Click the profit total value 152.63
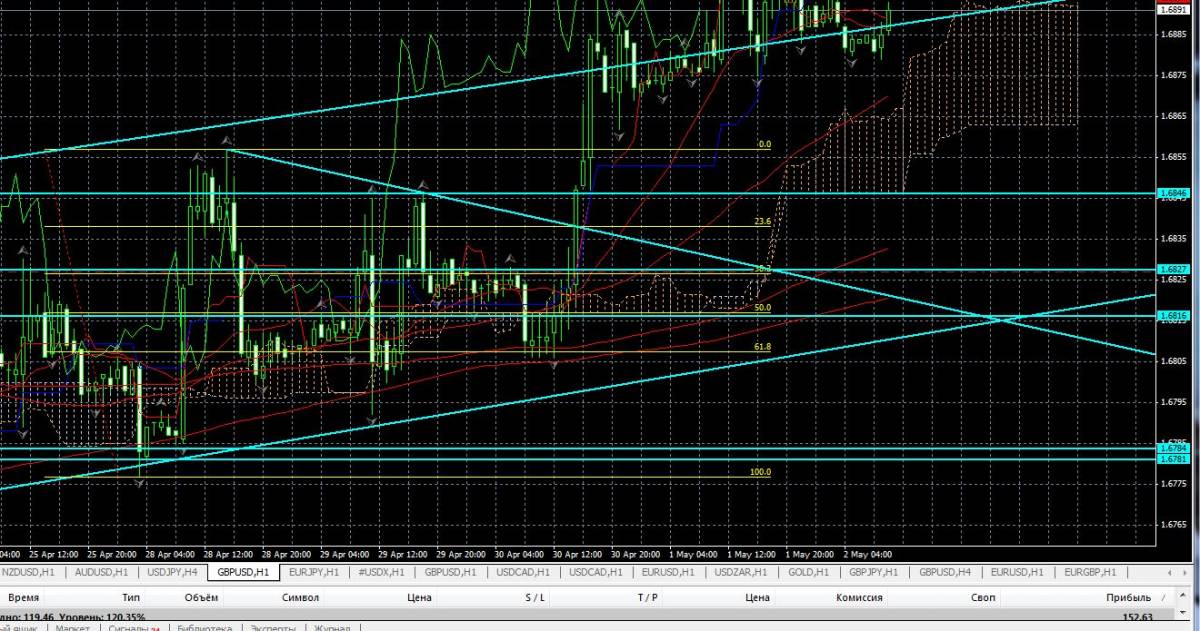This screenshot has height=631, width=1200. point(1138,617)
